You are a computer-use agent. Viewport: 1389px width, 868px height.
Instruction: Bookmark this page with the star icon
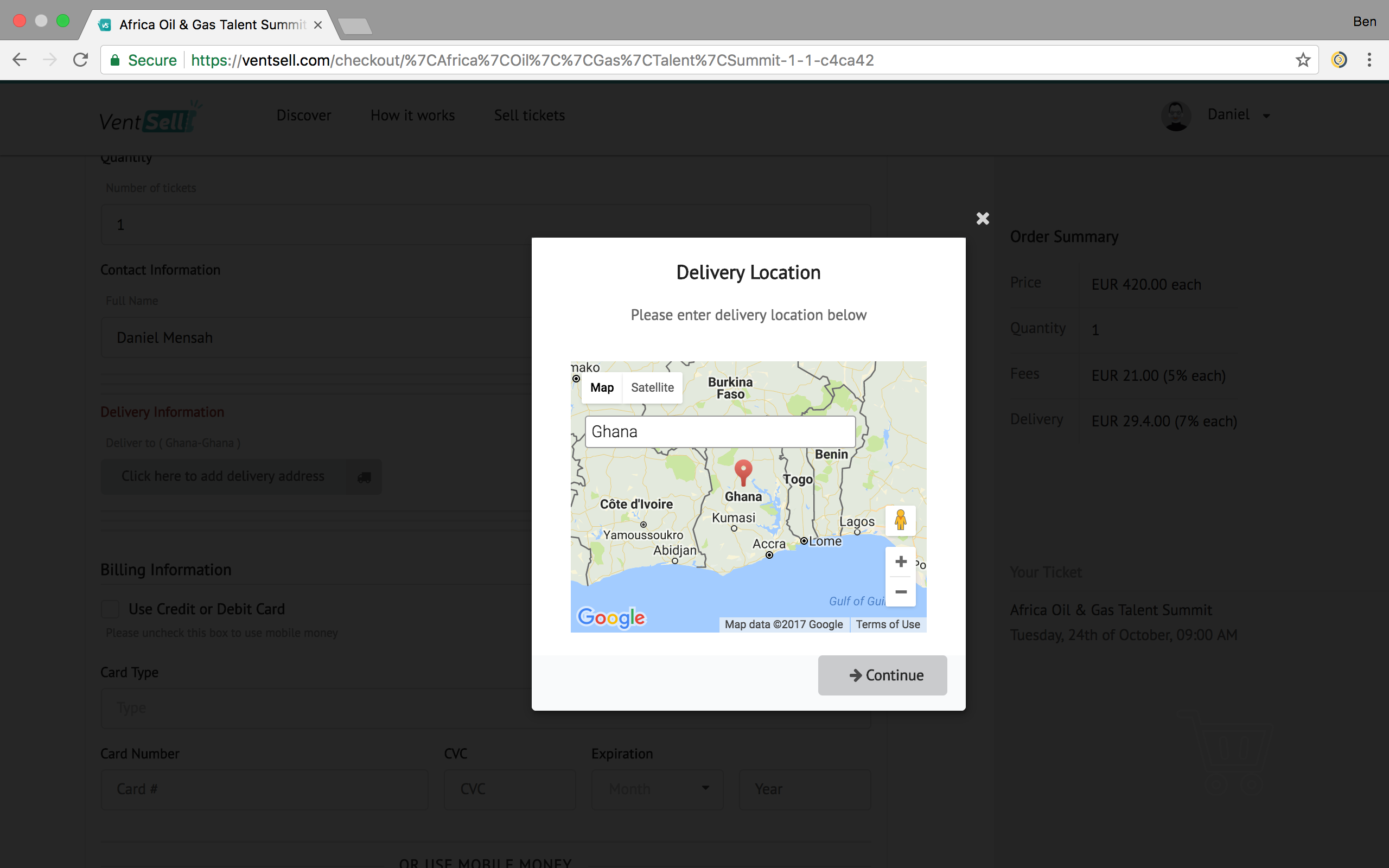click(x=1302, y=60)
